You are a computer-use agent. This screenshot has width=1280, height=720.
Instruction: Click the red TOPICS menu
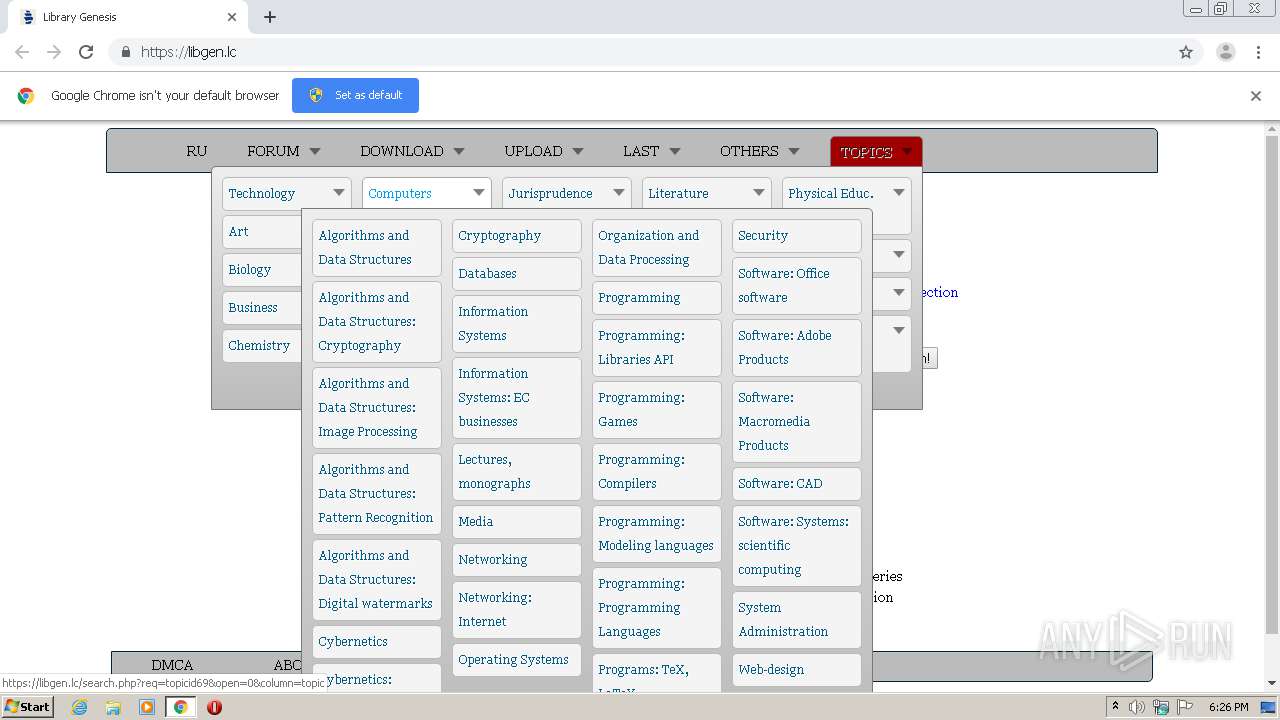click(876, 152)
